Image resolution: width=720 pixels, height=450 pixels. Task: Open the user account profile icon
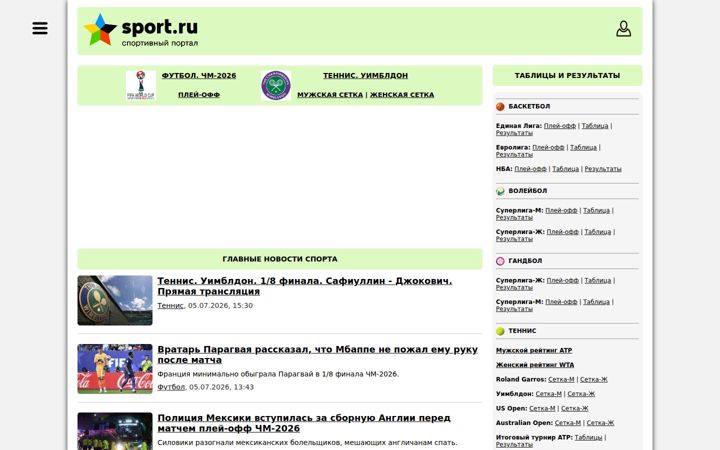click(623, 28)
